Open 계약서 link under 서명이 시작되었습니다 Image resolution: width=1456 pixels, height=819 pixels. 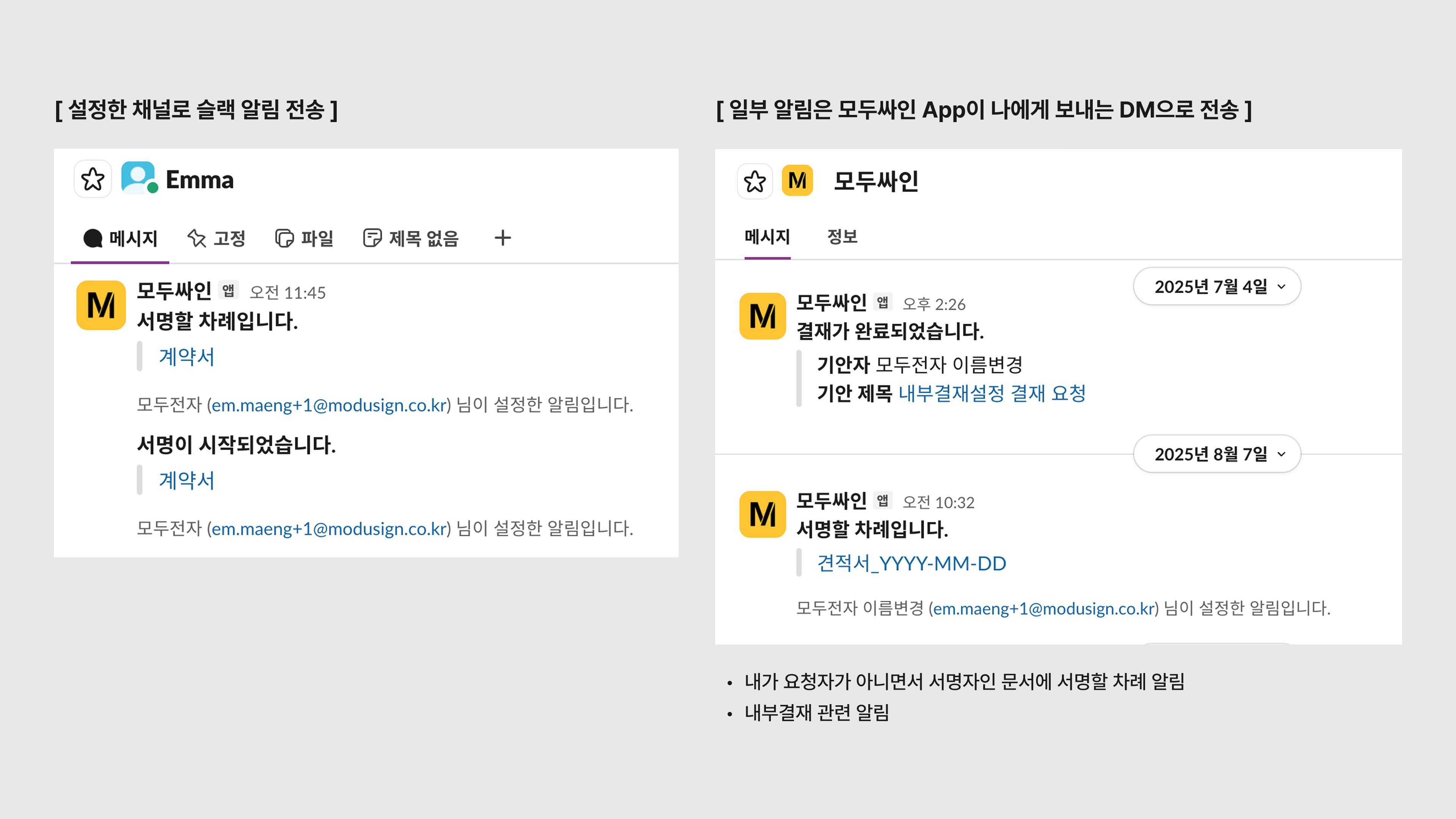tap(187, 480)
